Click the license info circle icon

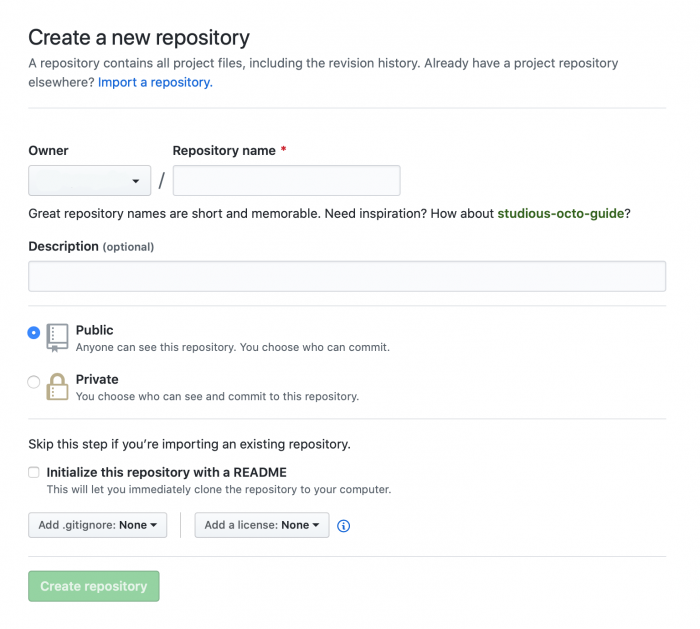[343, 526]
